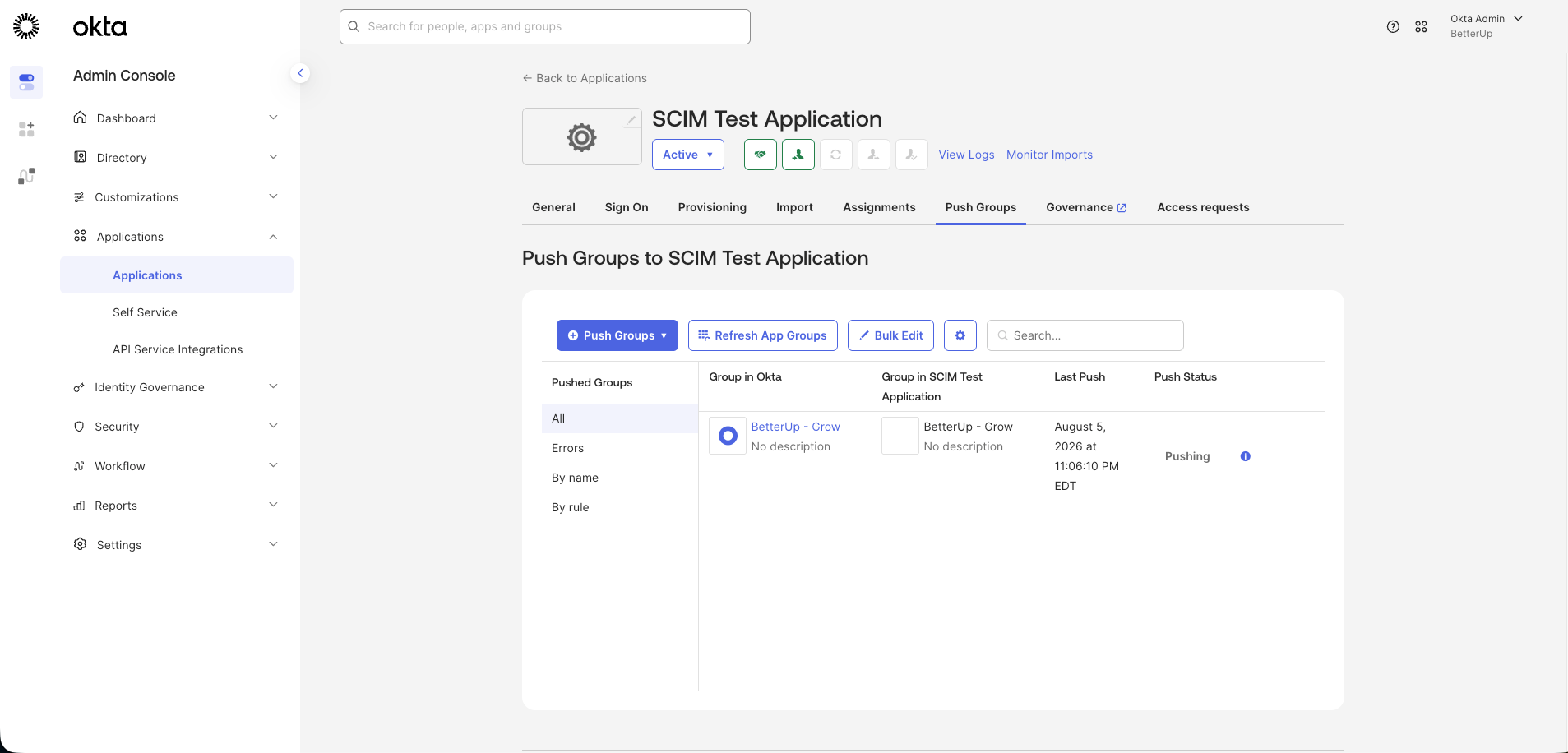Go back to Applications

click(585, 78)
